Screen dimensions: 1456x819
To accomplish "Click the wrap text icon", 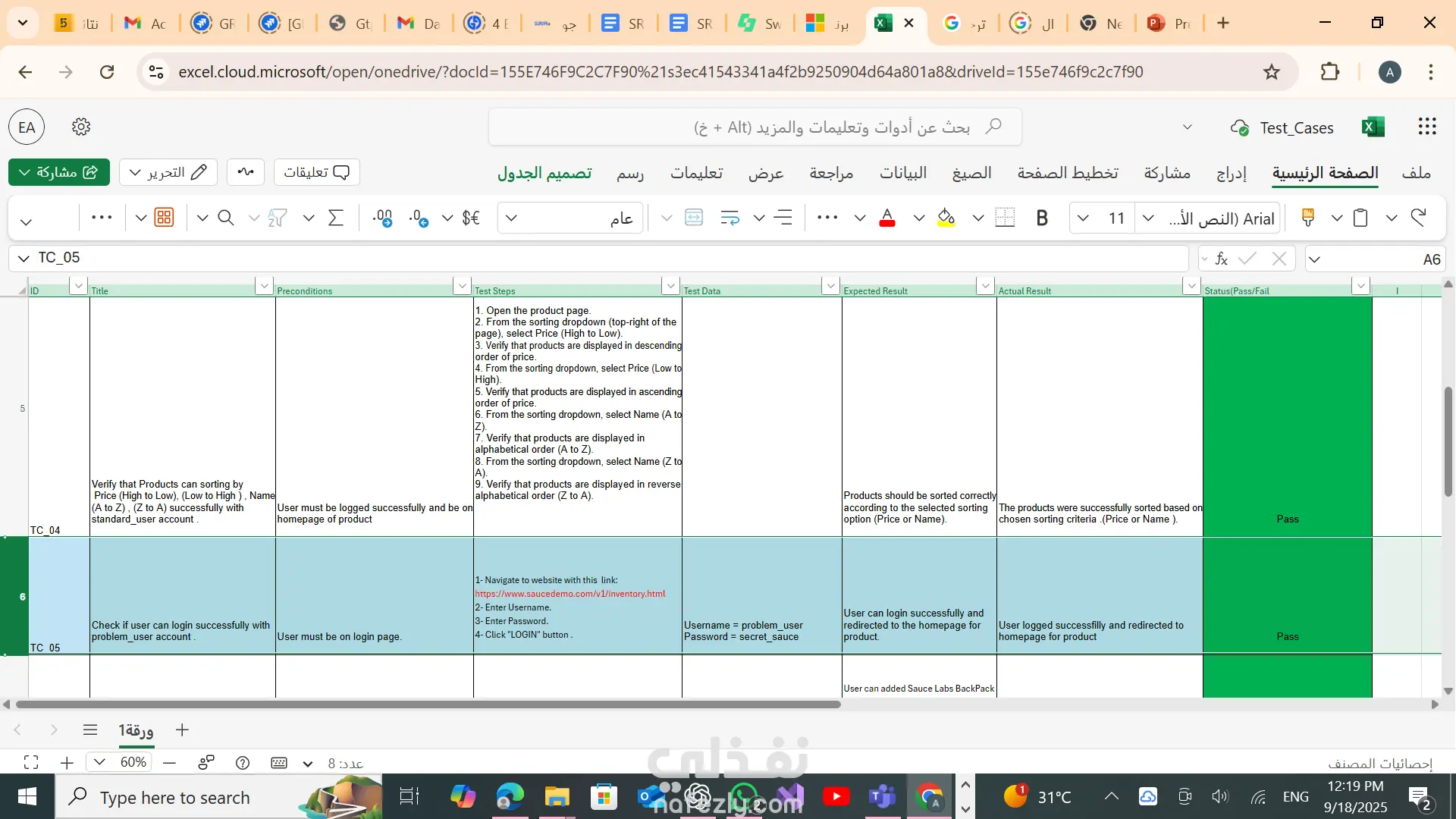I will pyautogui.click(x=730, y=218).
